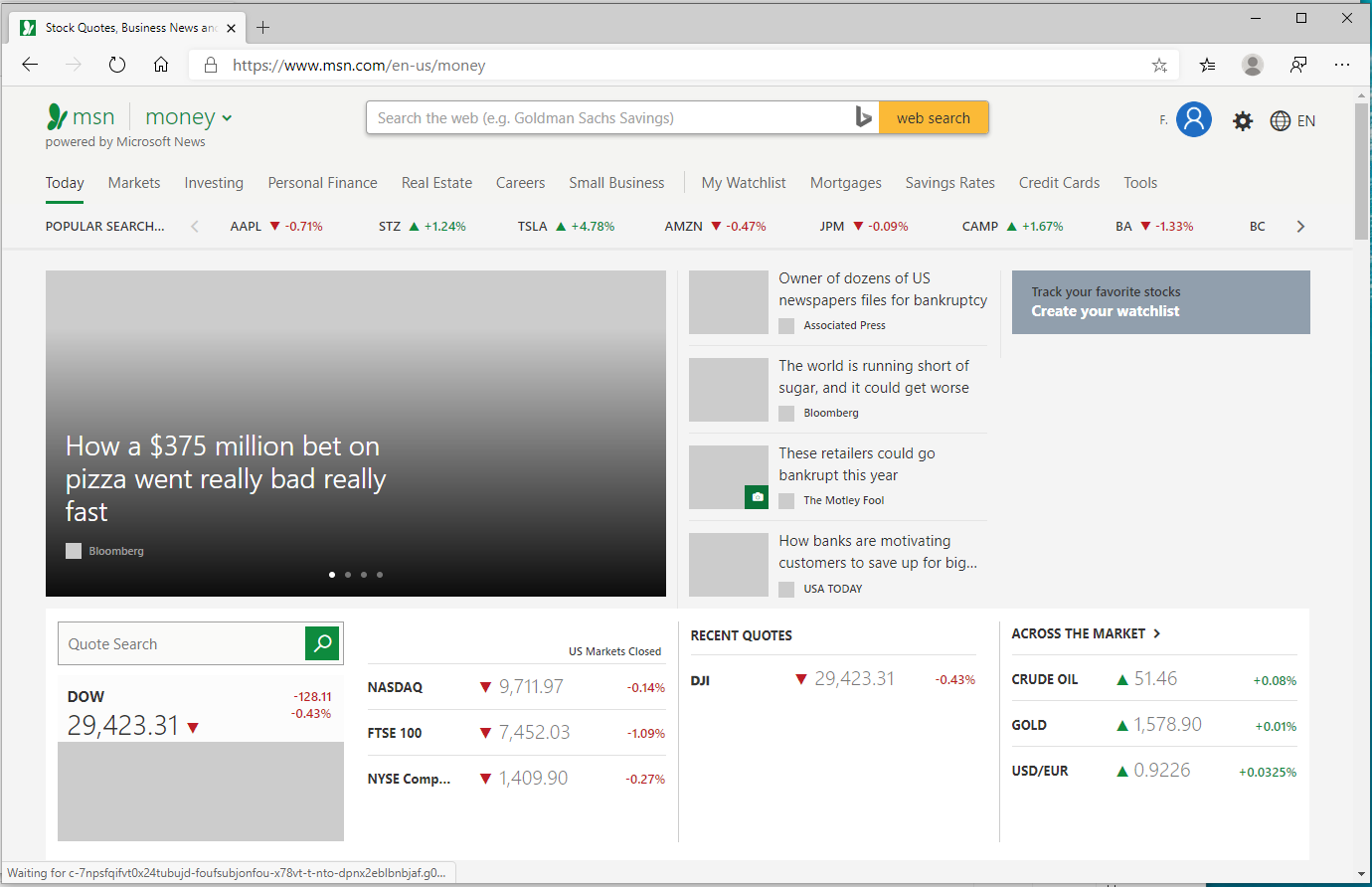1372x887 pixels.
Task: Submit quote search with green magnifier
Action: point(323,643)
